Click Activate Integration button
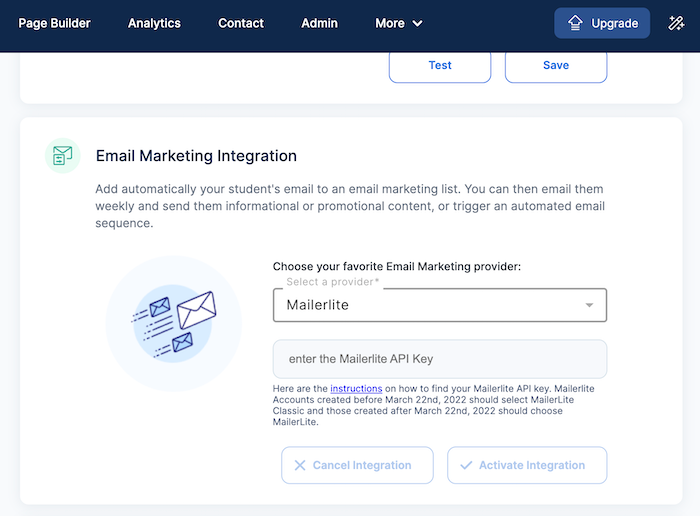 [527, 465]
